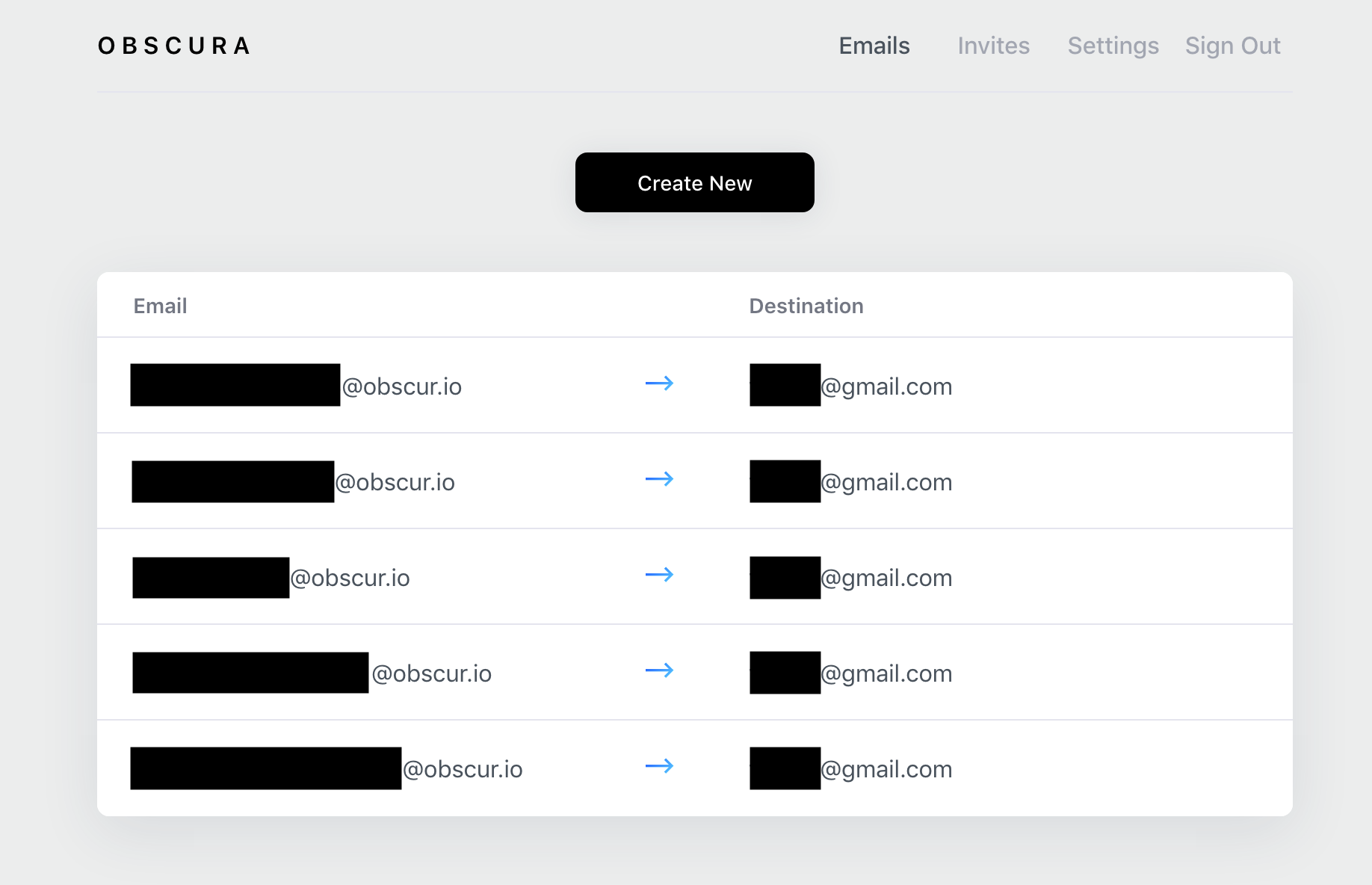Select the first row's @gmail.com destination
1372x885 pixels.
click(x=851, y=386)
